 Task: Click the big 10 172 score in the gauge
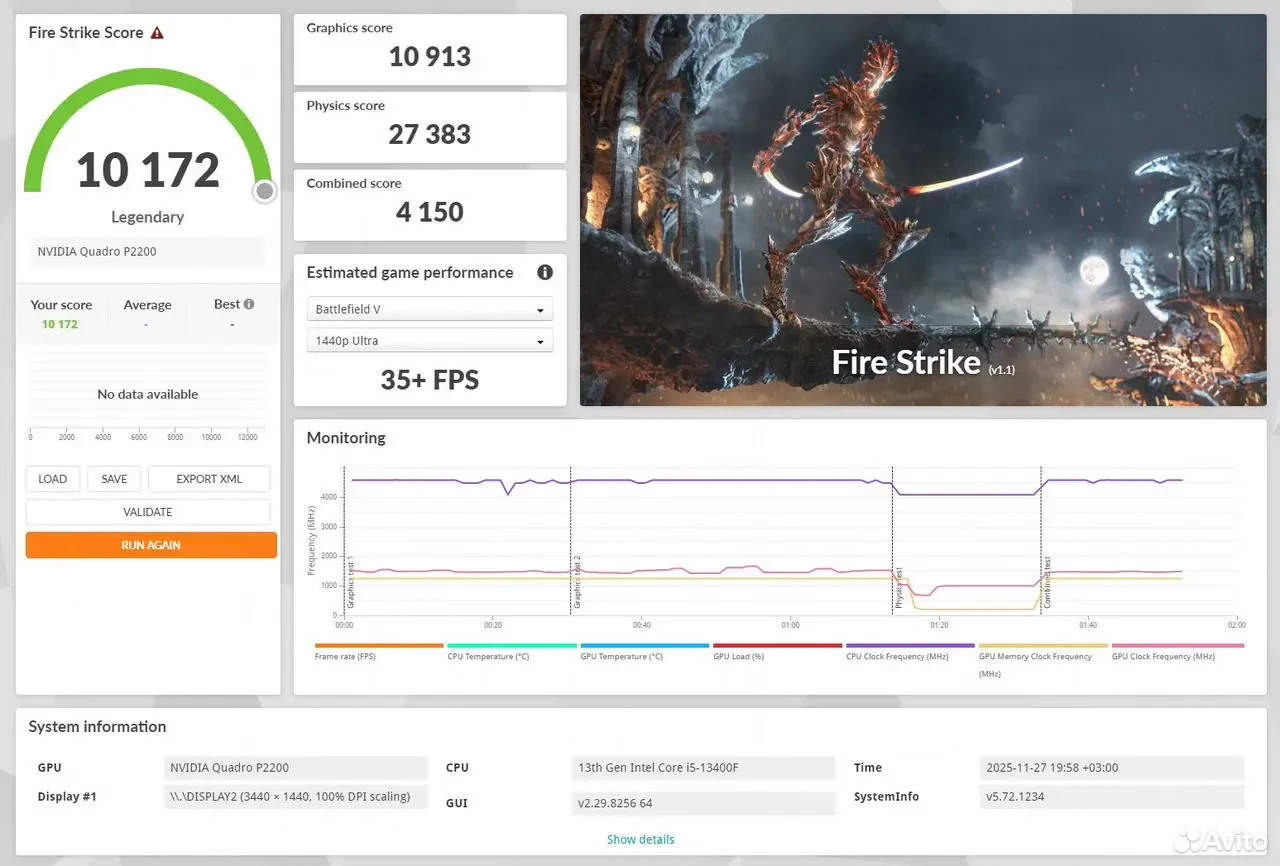coord(148,170)
